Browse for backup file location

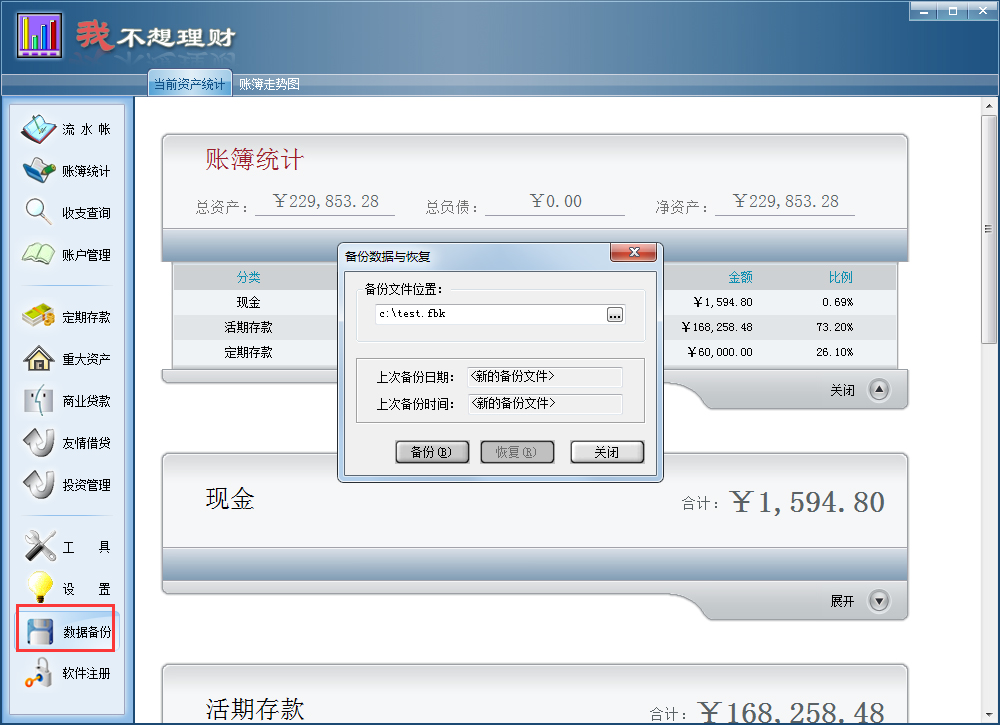pos(615,315)
